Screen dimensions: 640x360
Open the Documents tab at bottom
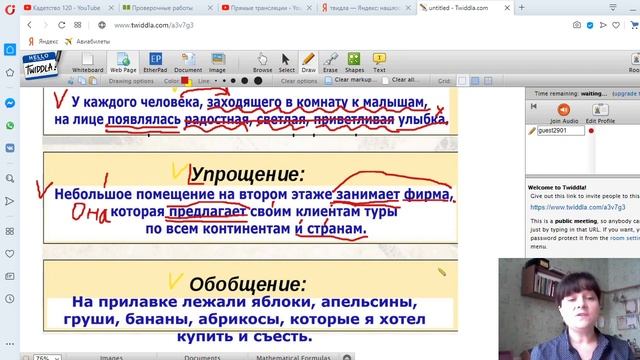click(x=202, y=357)
